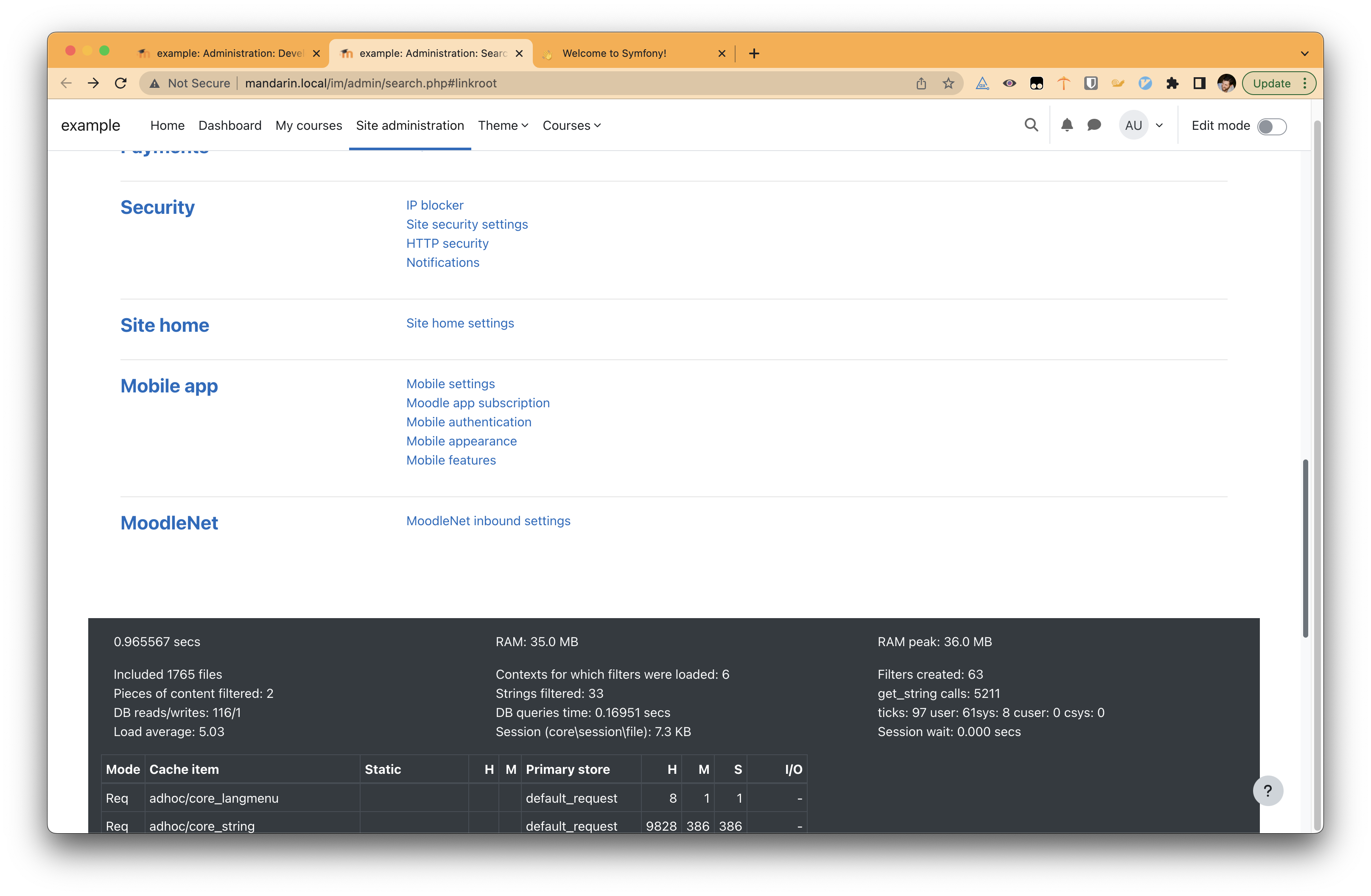Open the messaging speech bubble icon
The height and width of the screenshot is (896, 1371).
pyautogui.click(x=1094, y=125)
